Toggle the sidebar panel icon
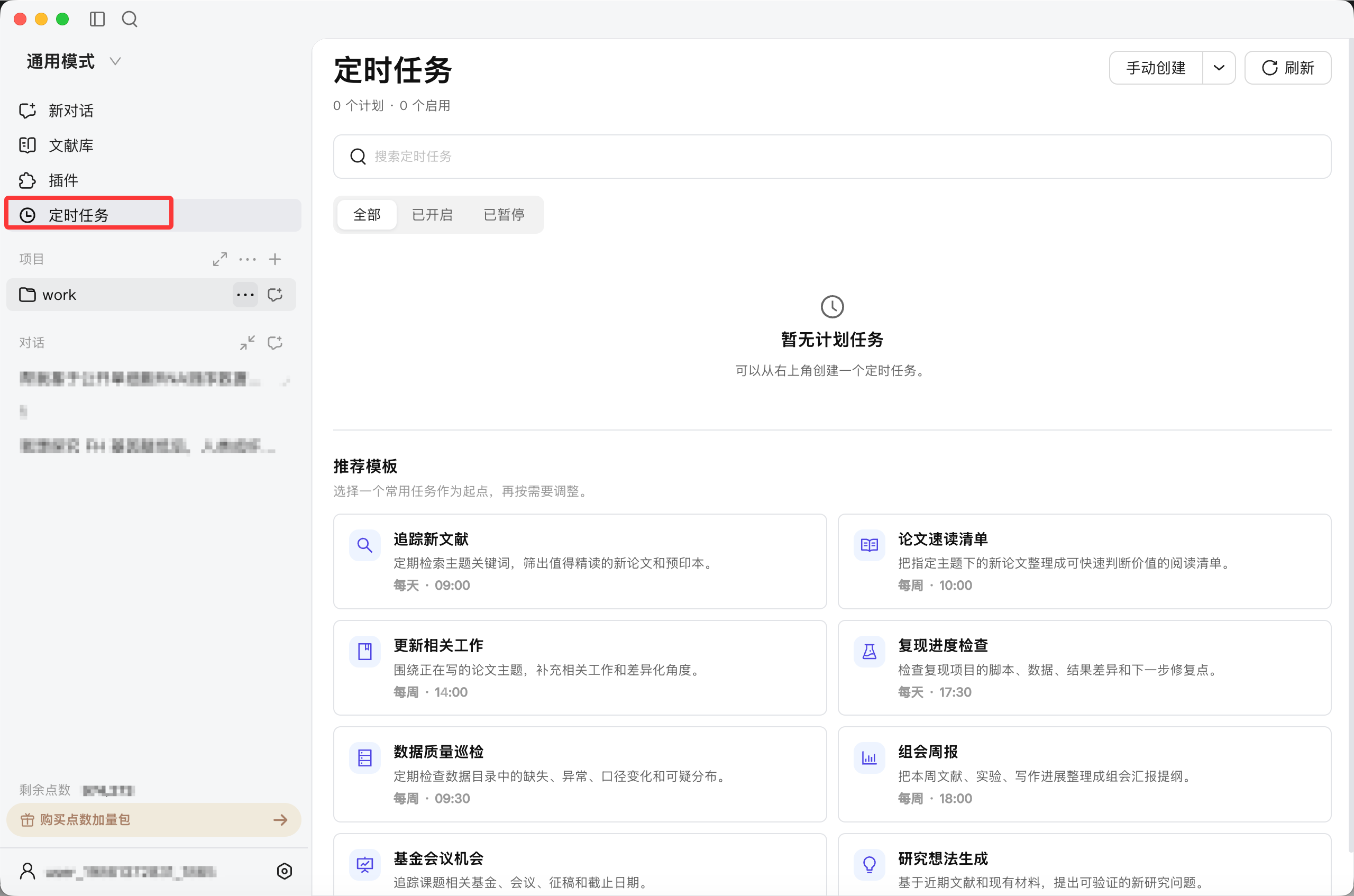 [97, 19]
